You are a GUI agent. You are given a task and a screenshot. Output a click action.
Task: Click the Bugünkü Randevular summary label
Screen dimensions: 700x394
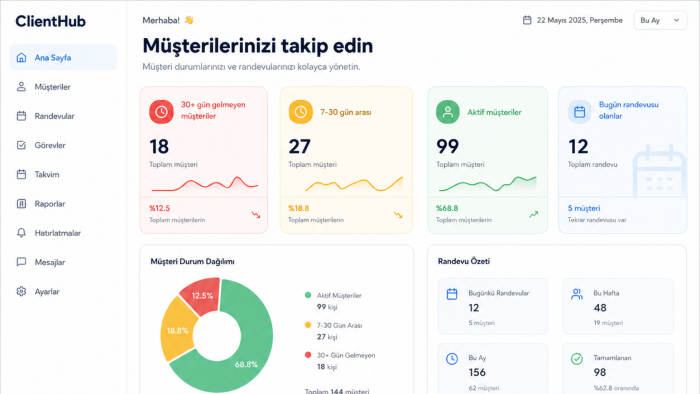pyautogui.click(x=498, y=293)
